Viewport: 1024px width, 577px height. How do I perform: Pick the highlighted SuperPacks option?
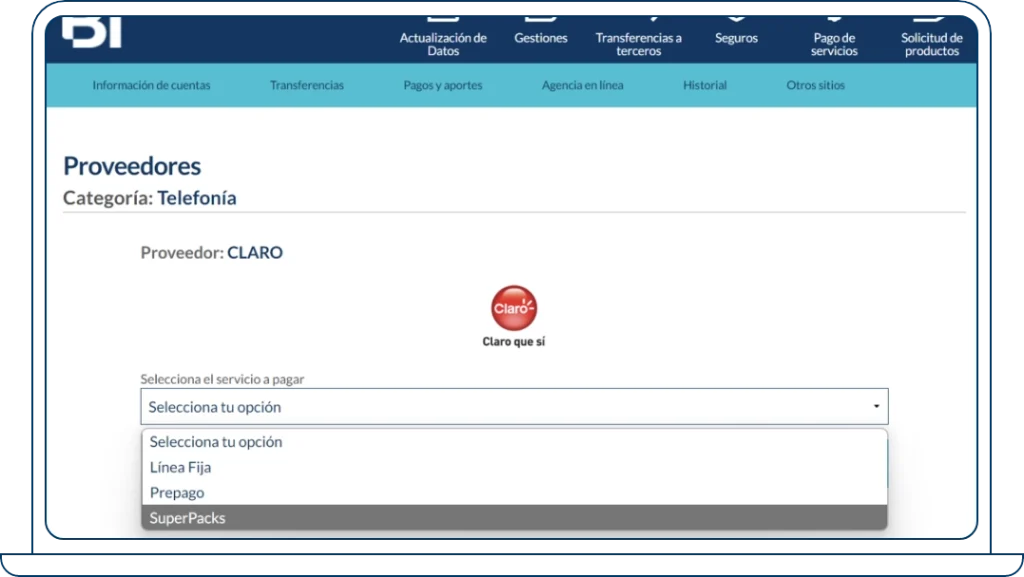(x=188, y=518)
